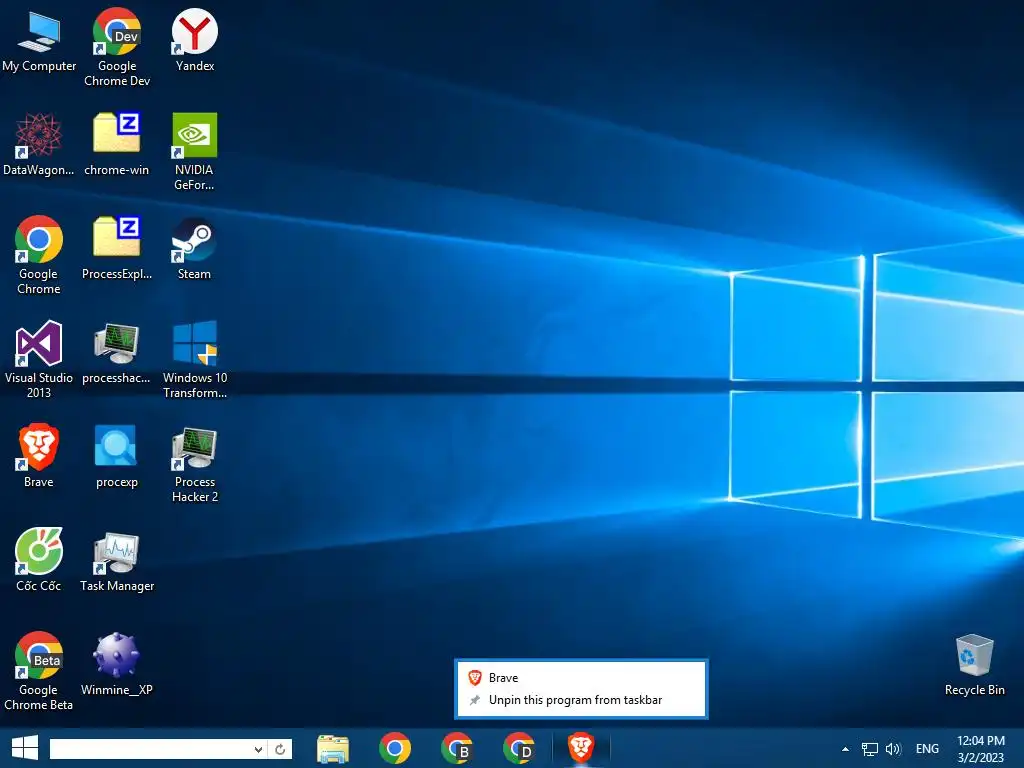Choose Unpin this program from taskbar
This screenshot has height=768, width=1024.
tap(581, 700)
